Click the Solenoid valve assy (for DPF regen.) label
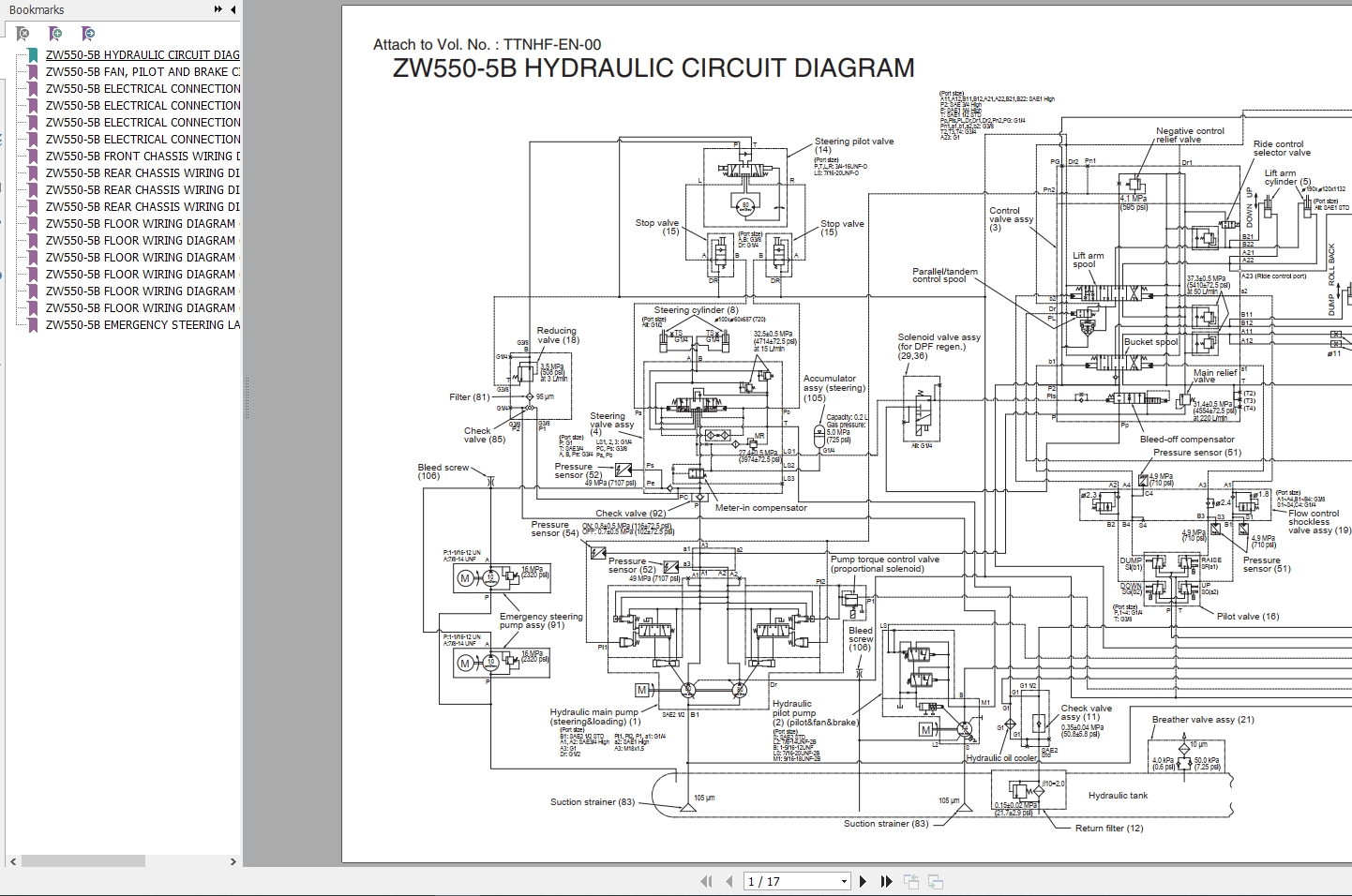The height and width of the screenshot is (896, 1352). pos(939,347)
